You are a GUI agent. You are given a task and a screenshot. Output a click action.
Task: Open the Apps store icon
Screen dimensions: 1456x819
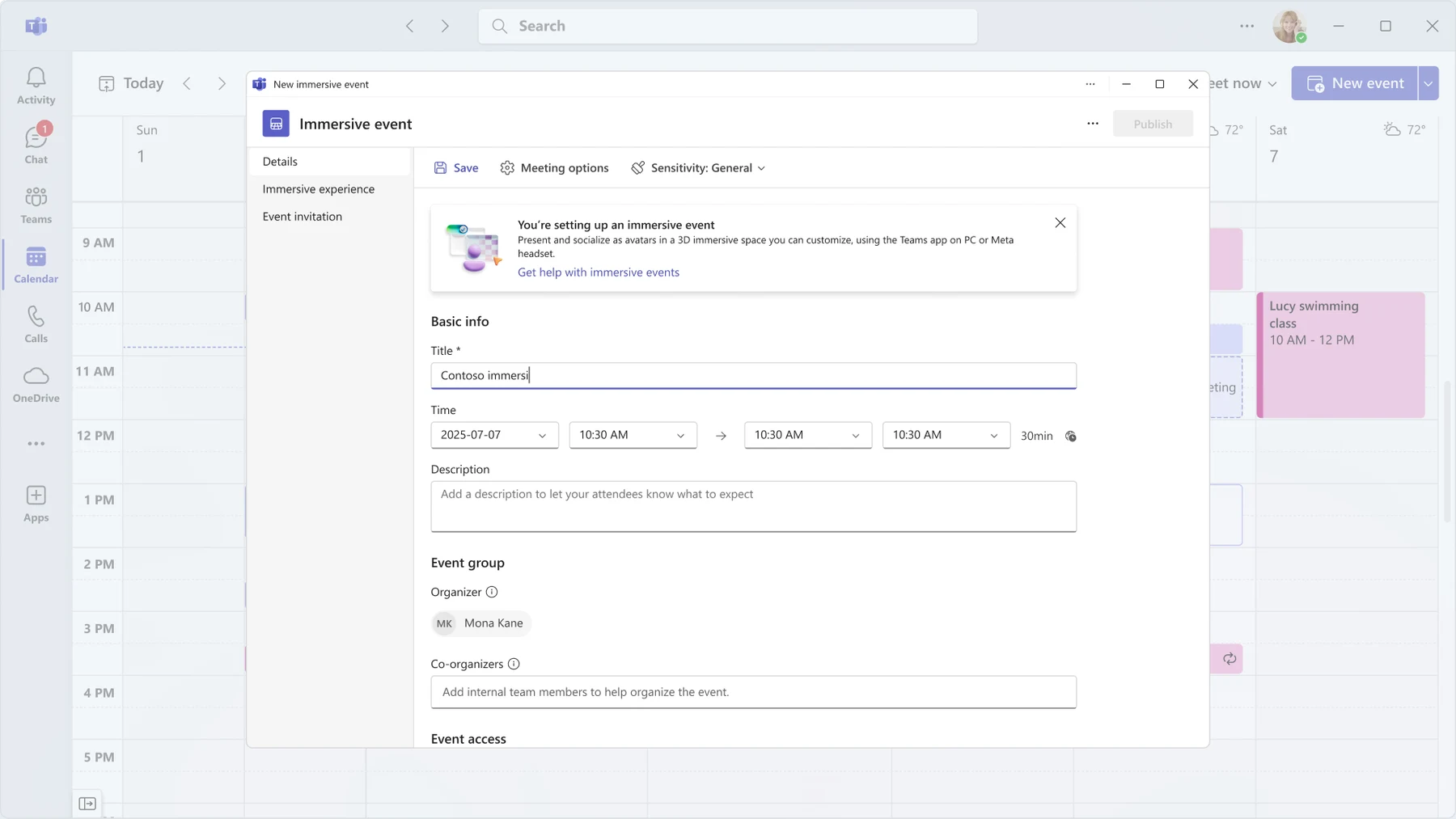(x=36, y=504)
